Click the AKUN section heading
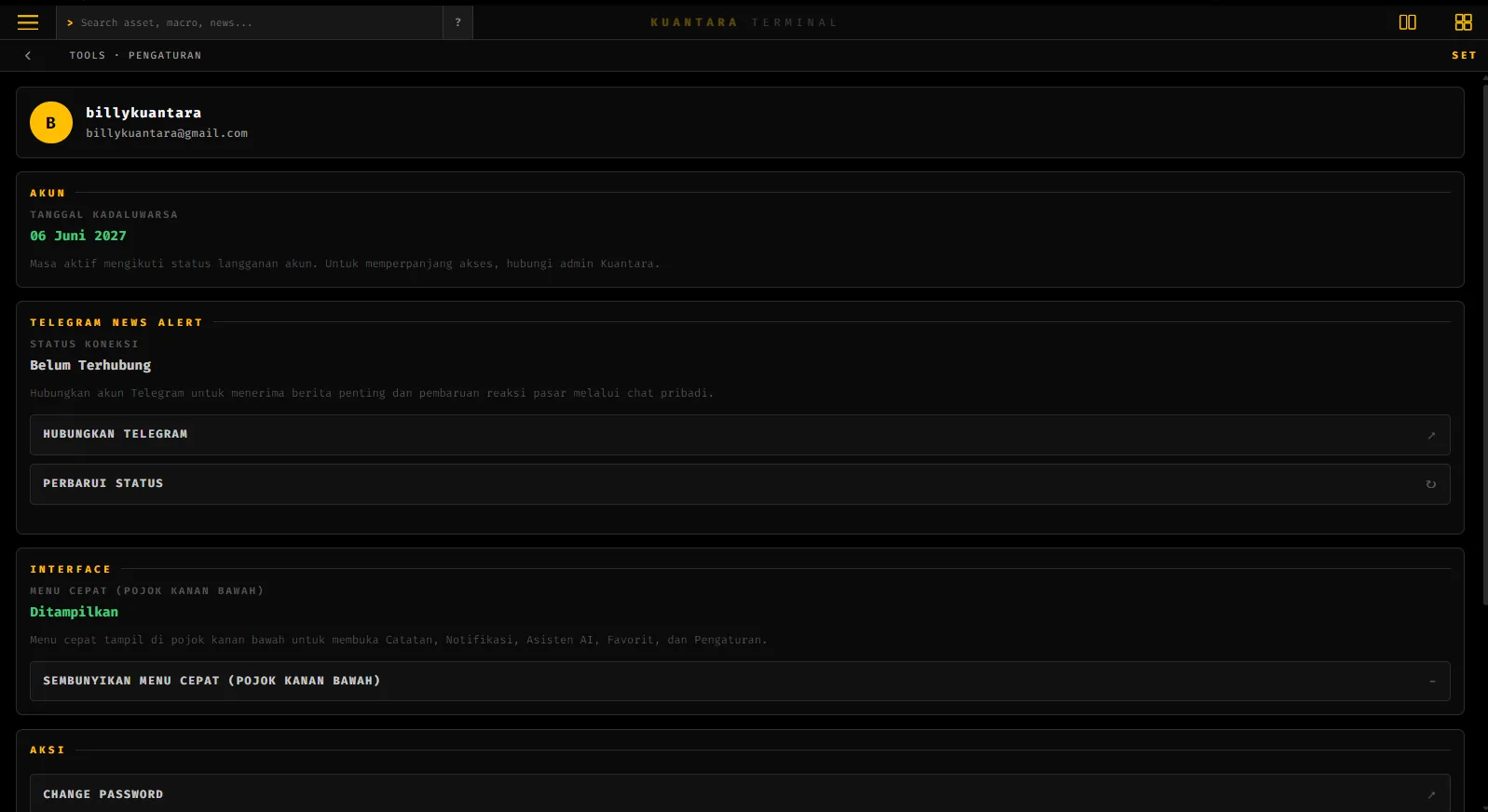This screenshot has width=1488, height=812. pos(48,194)
